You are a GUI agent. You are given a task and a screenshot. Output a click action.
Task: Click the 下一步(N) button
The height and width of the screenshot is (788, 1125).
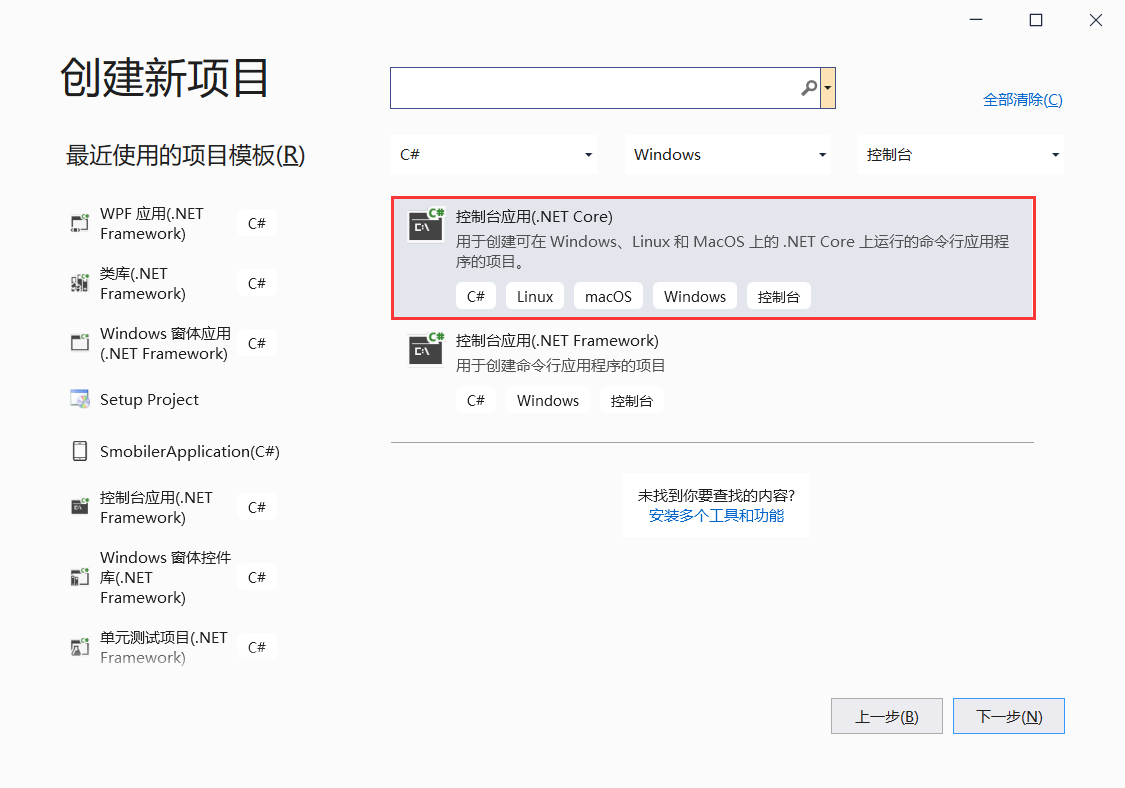coord(1008,715)
